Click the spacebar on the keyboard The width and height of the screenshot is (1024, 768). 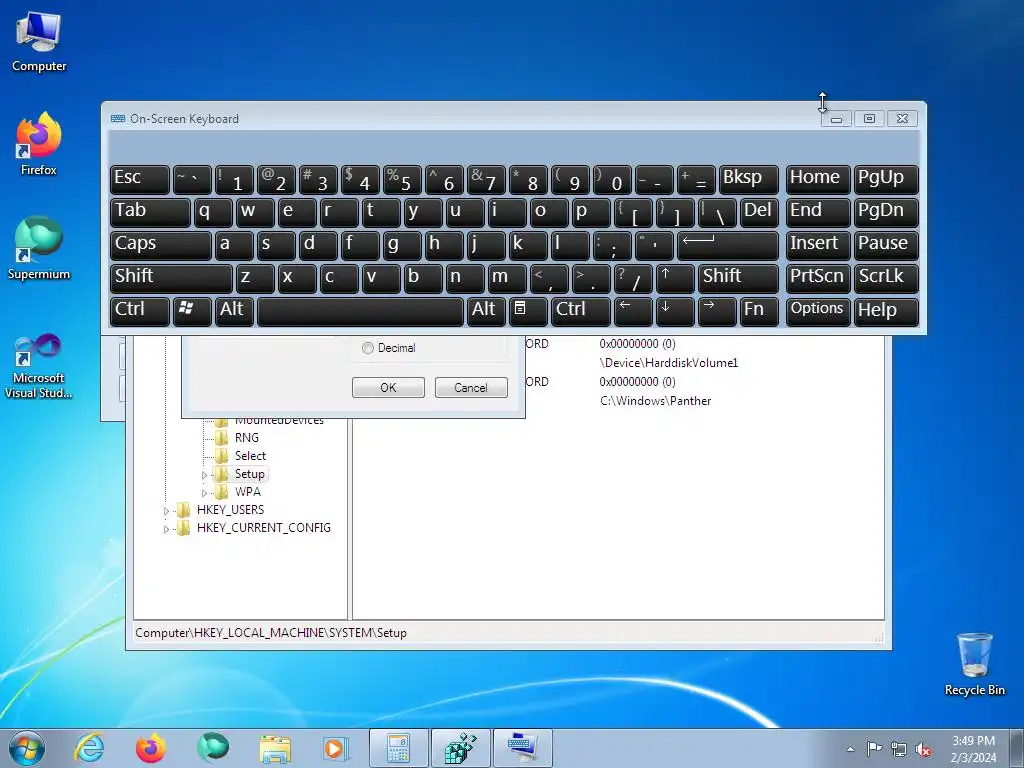[x=360, y=311]
